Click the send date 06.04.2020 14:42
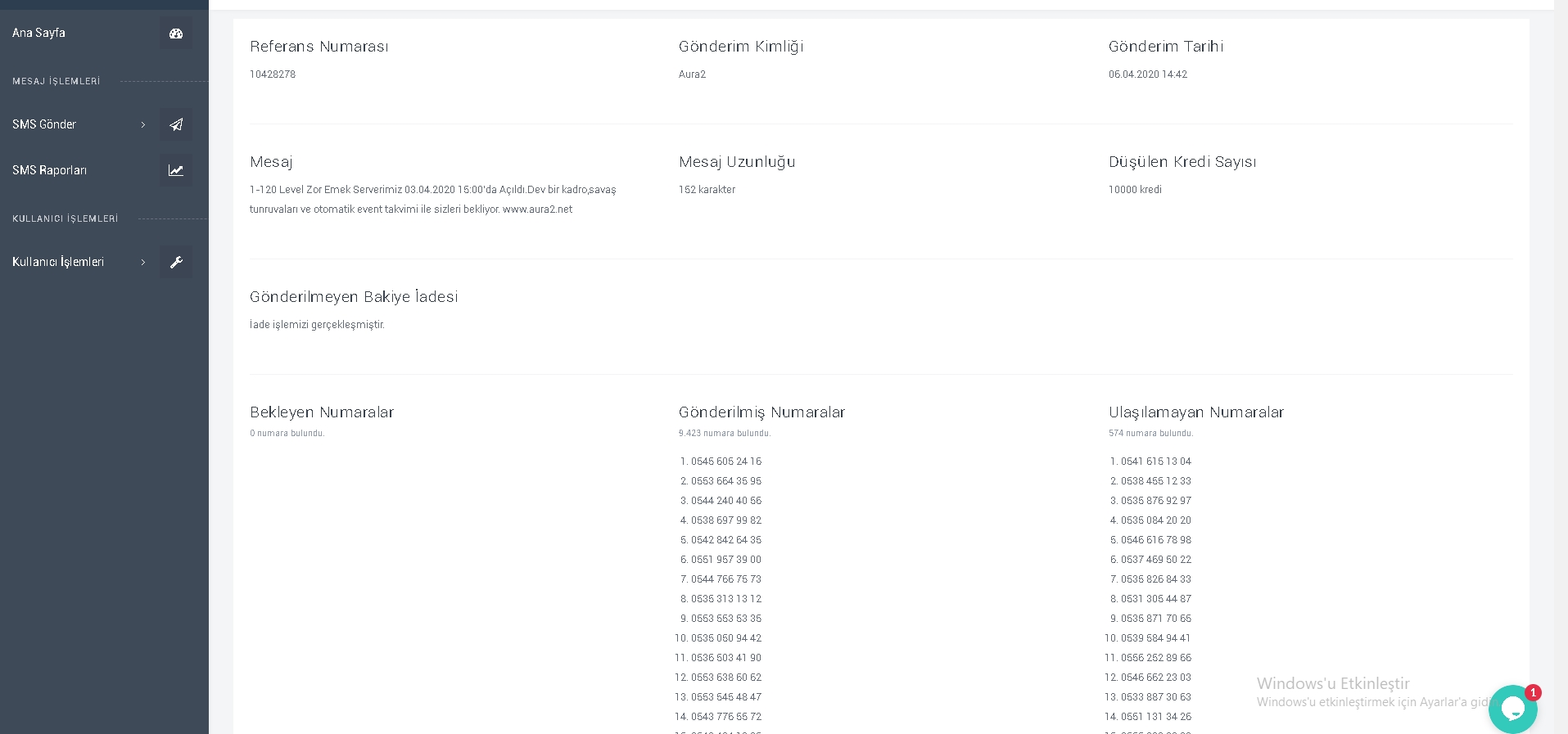This screenshot has height=734, width=1568. coord(1148,74)
